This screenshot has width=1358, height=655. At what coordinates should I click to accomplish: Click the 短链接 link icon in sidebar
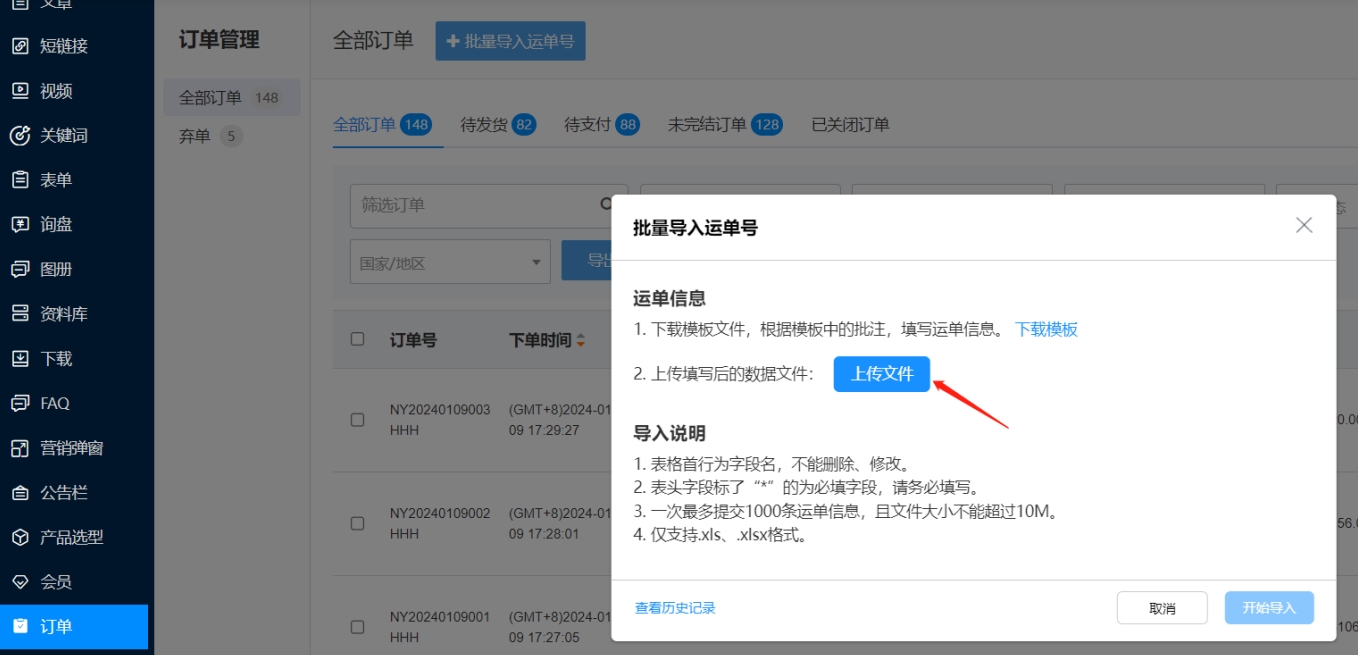point(20,46)
